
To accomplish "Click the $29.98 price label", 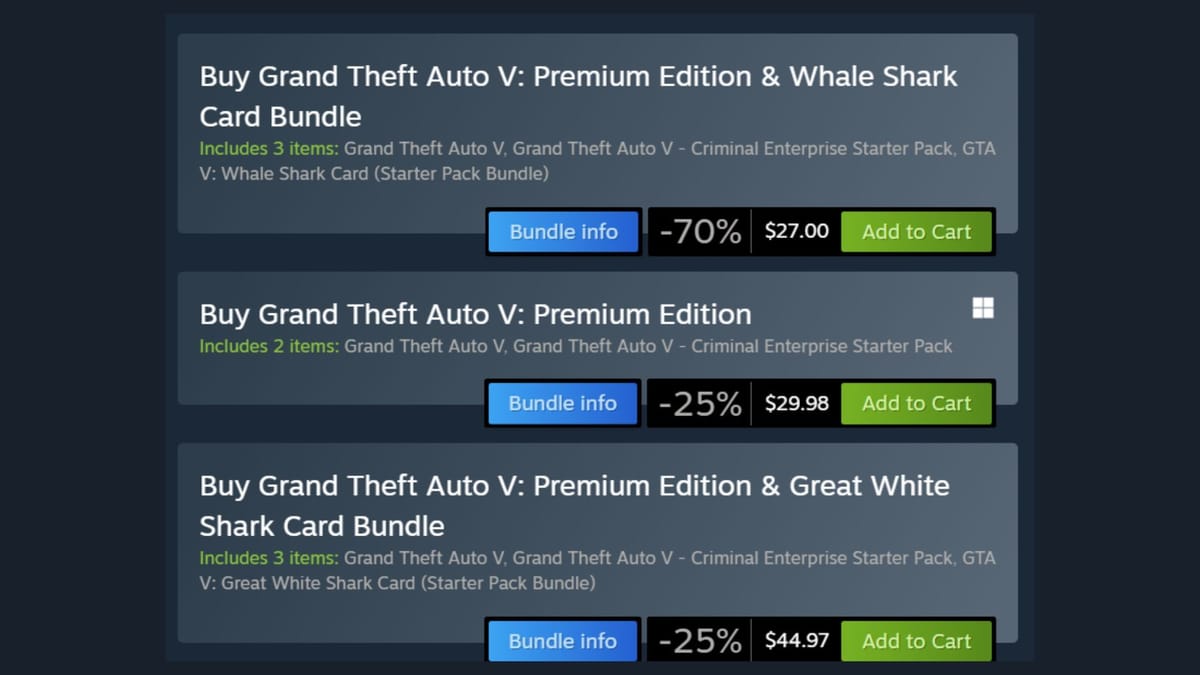I will pos(796,403).
